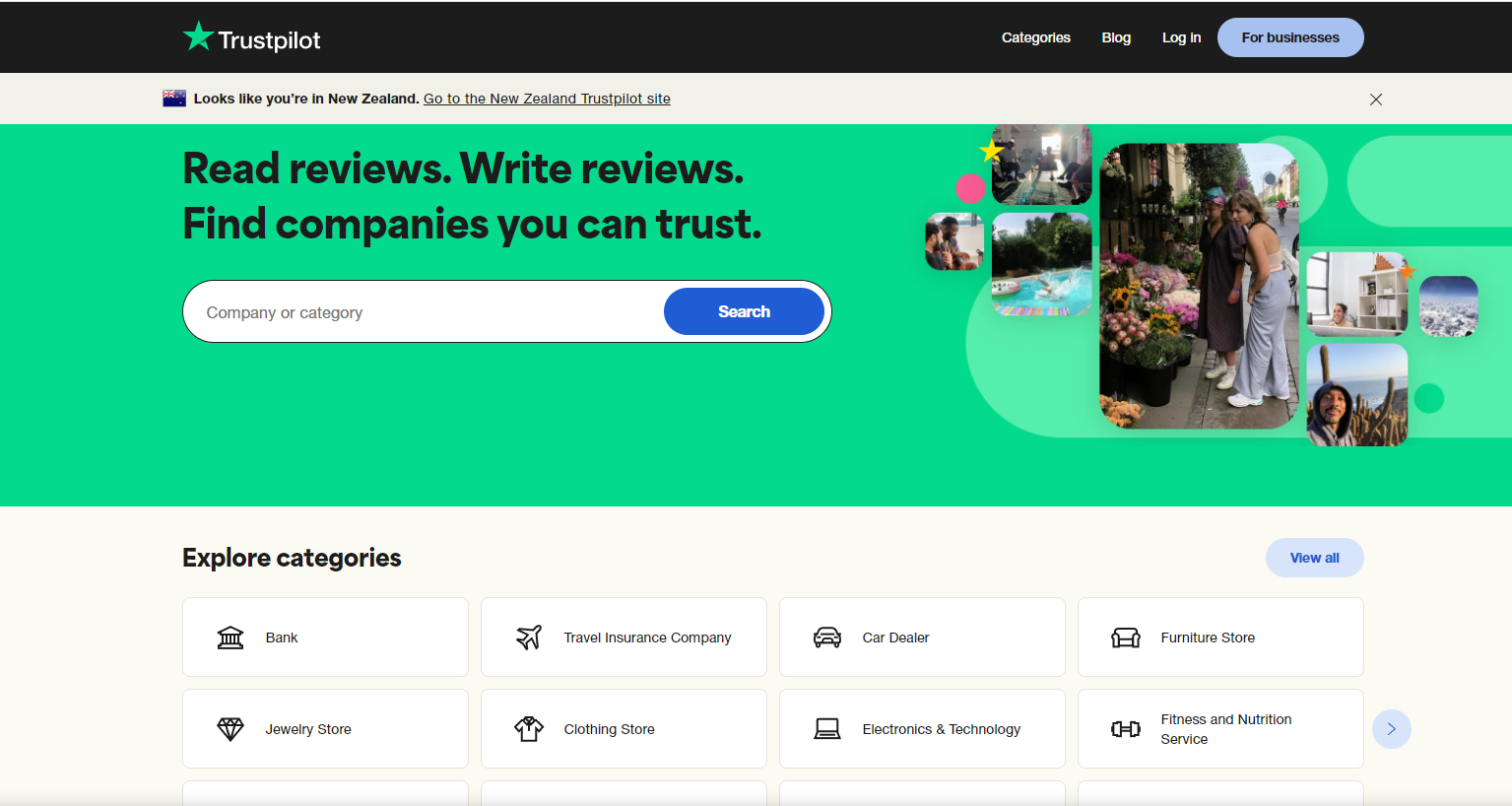Open the For businesses page
This screenshot has height=806, width=1512.
click(1290, 37)
